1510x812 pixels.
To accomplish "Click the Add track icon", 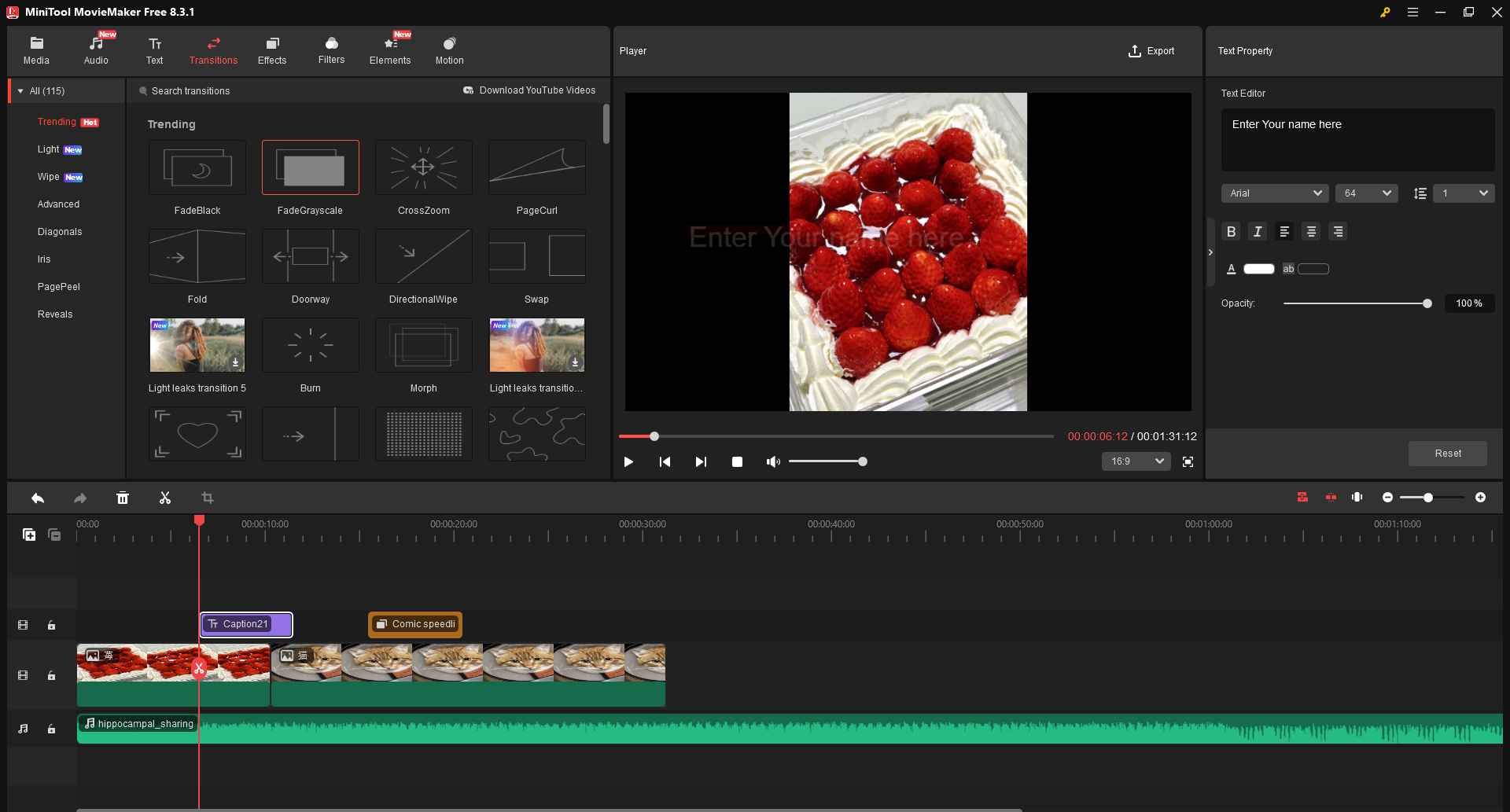I will [x=29, y=535].
